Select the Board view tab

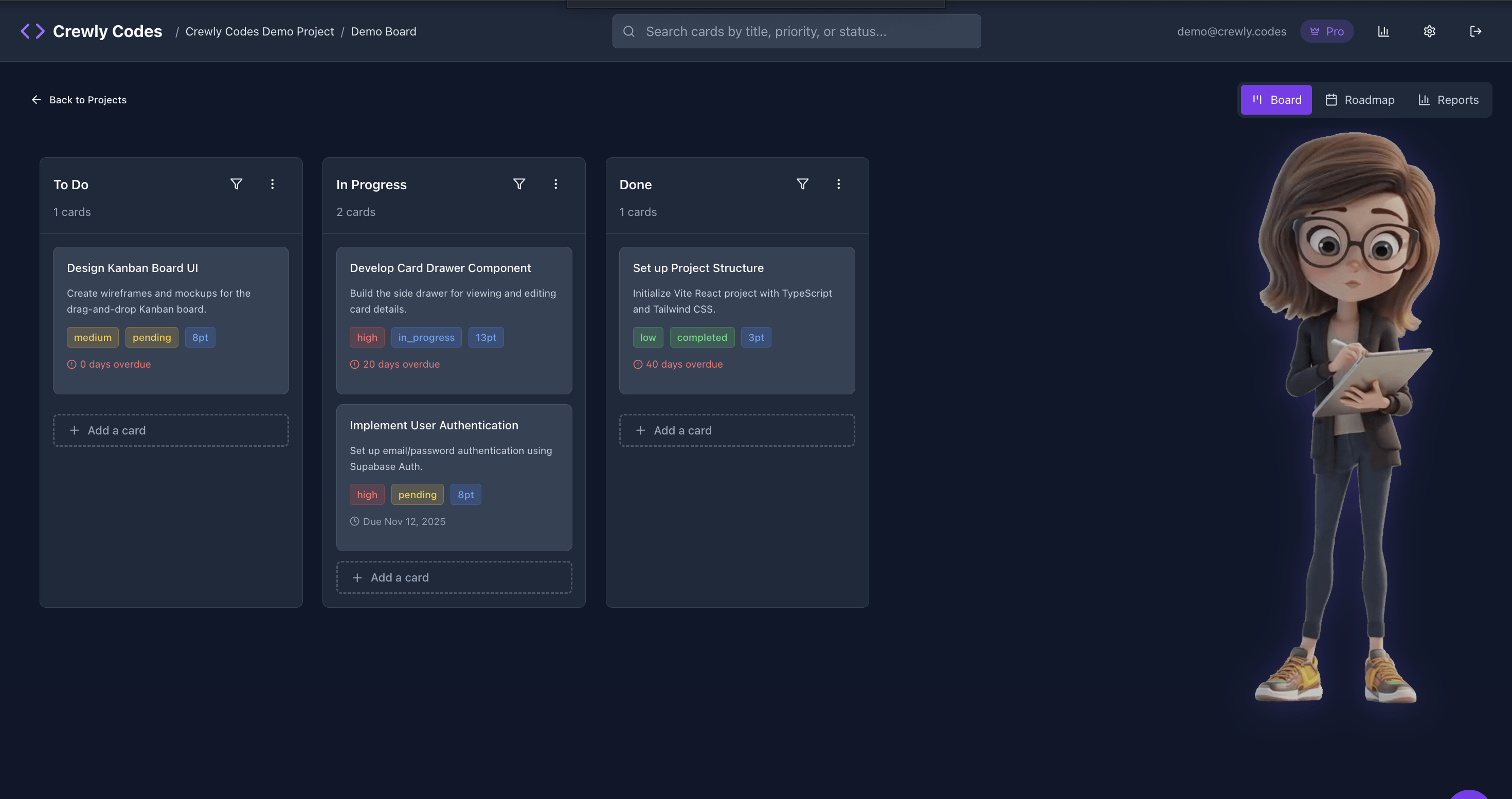tap(1276, 100)
